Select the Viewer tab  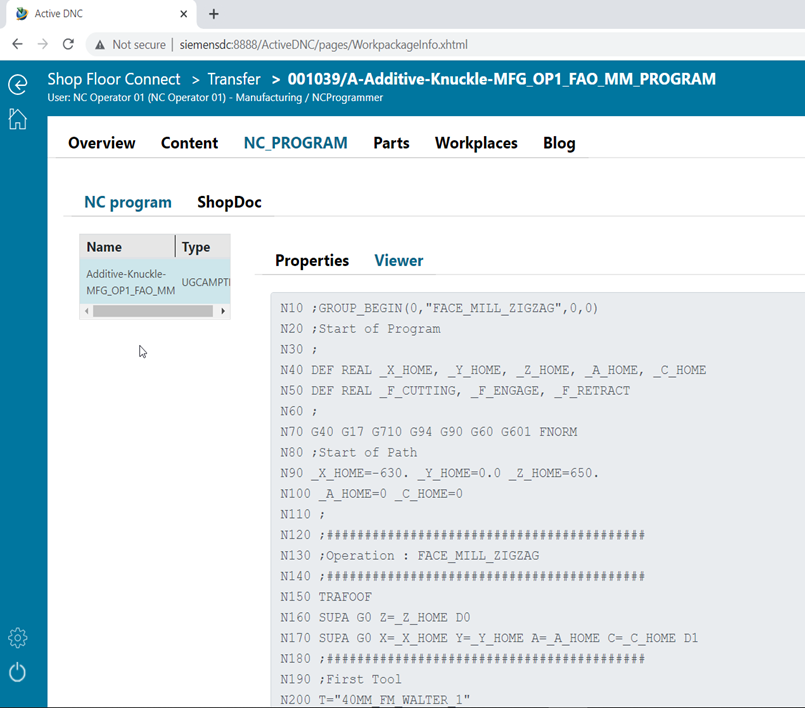(x=399, y=260)
